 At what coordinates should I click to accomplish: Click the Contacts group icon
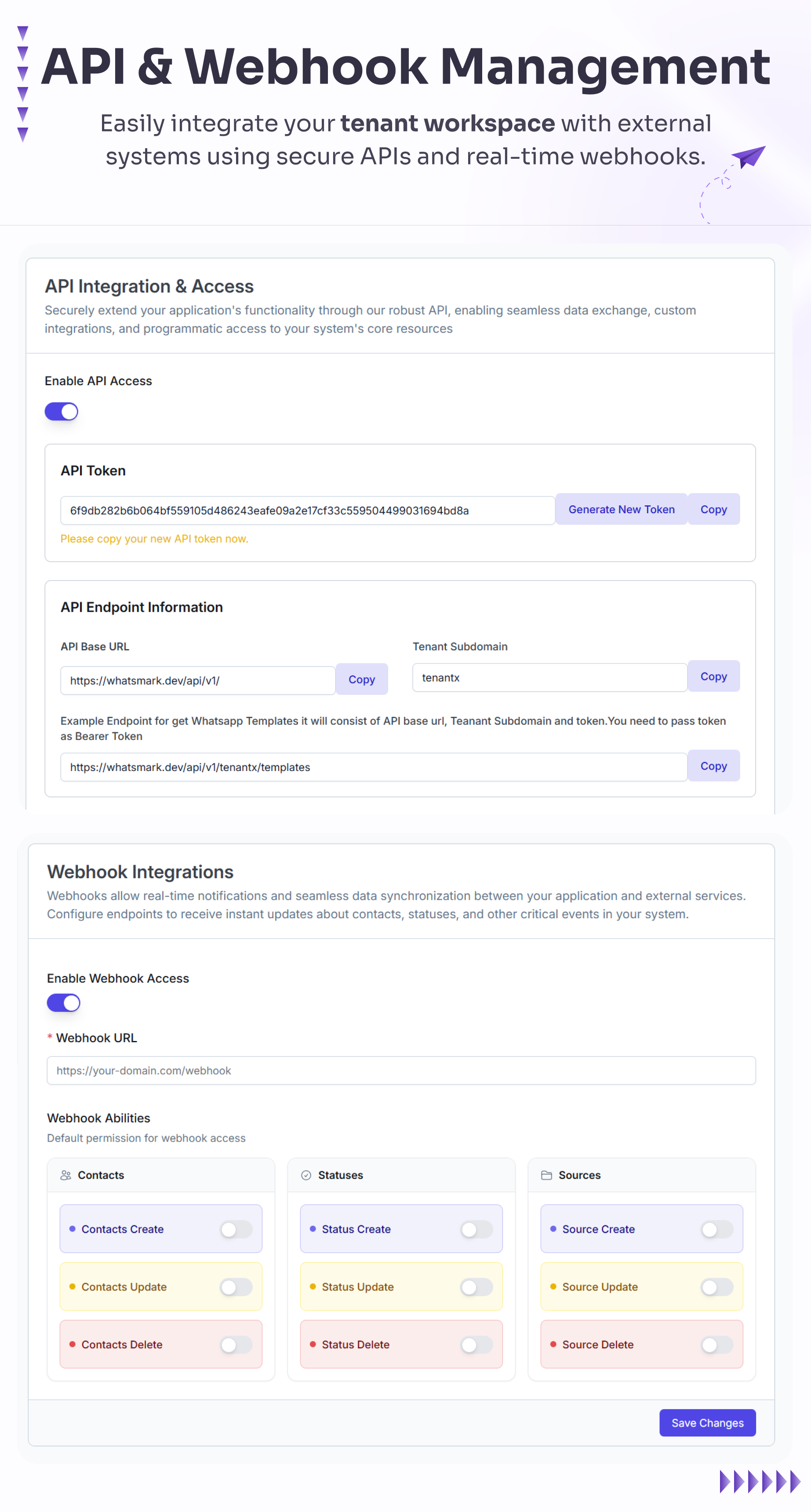[x=66, y=1175]
